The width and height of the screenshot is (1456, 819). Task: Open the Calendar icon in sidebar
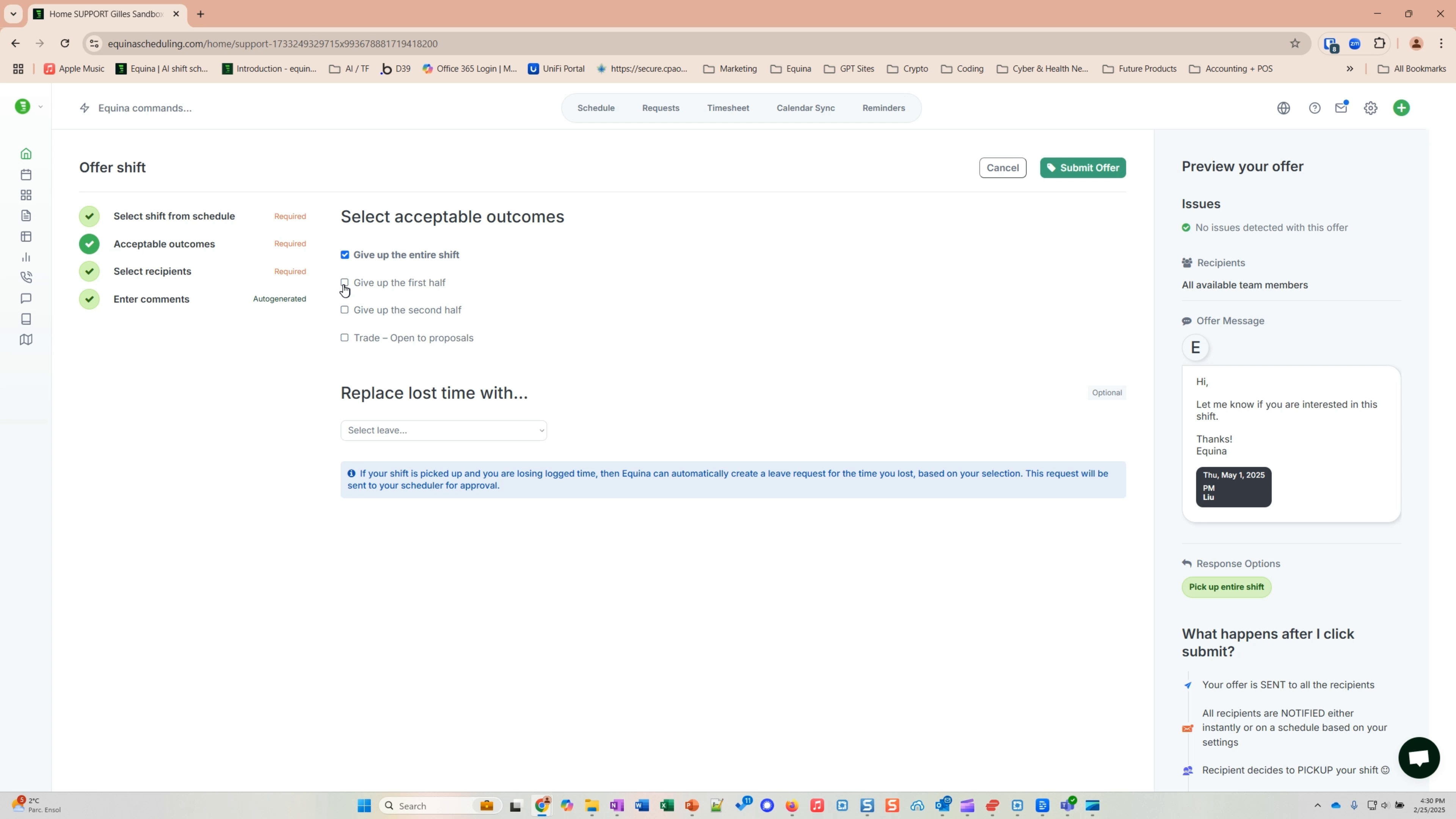26,175
